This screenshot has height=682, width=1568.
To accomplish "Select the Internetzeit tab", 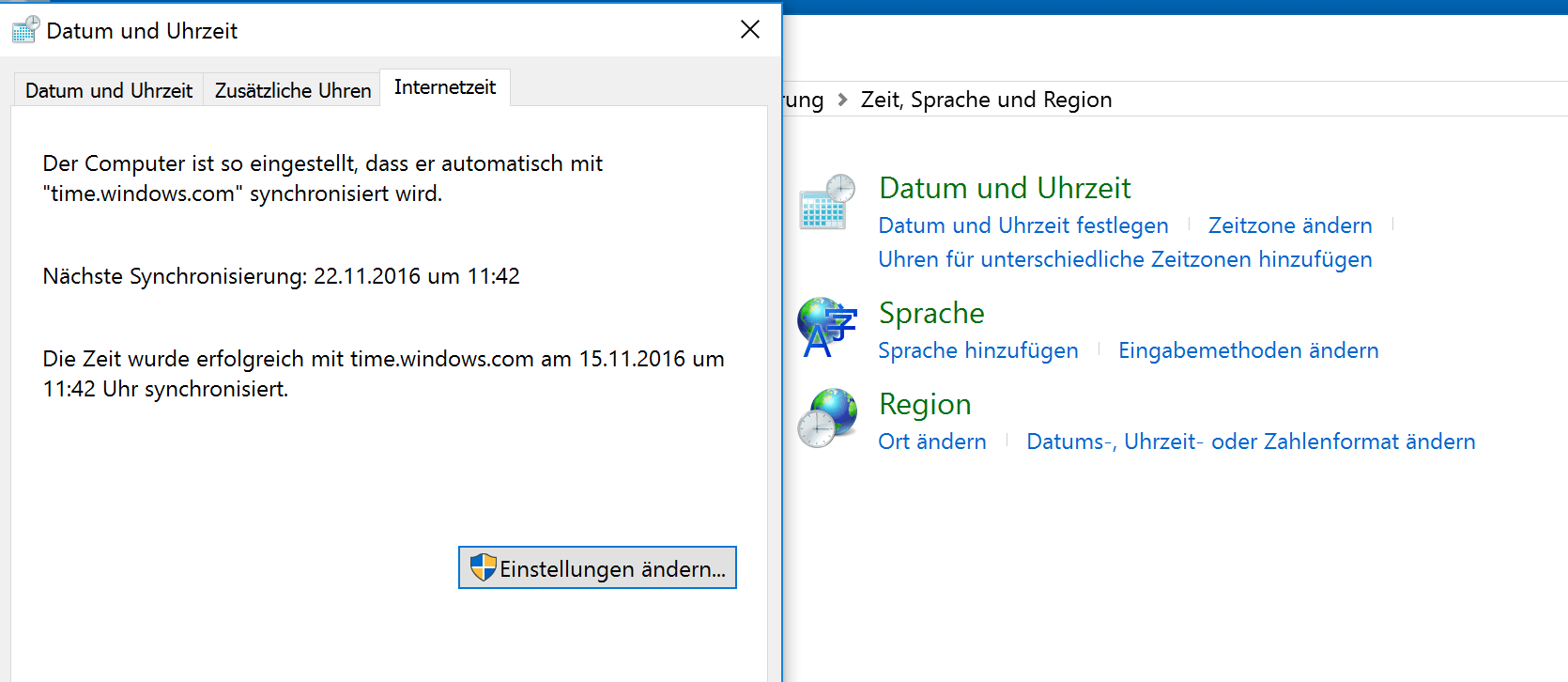I will tap(445, 87).
